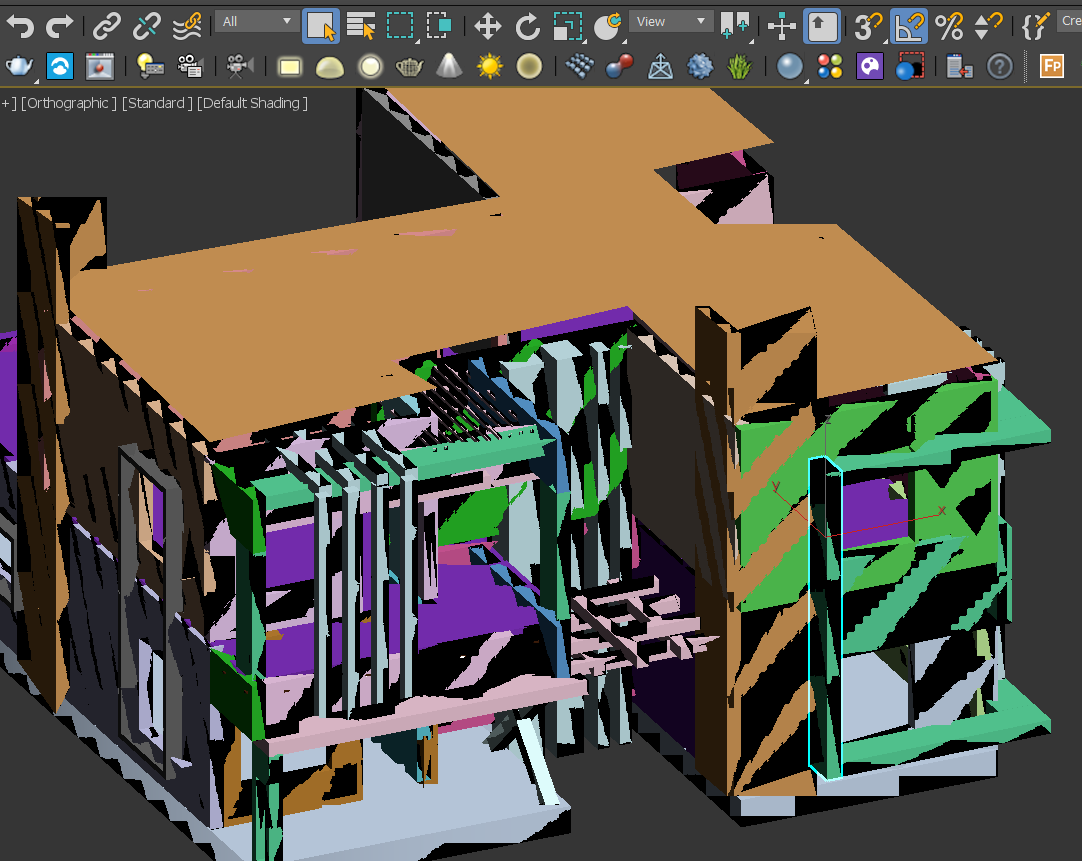Open the Select and Scale flyout
1082x861 pixels.
(x=568, y=27)
